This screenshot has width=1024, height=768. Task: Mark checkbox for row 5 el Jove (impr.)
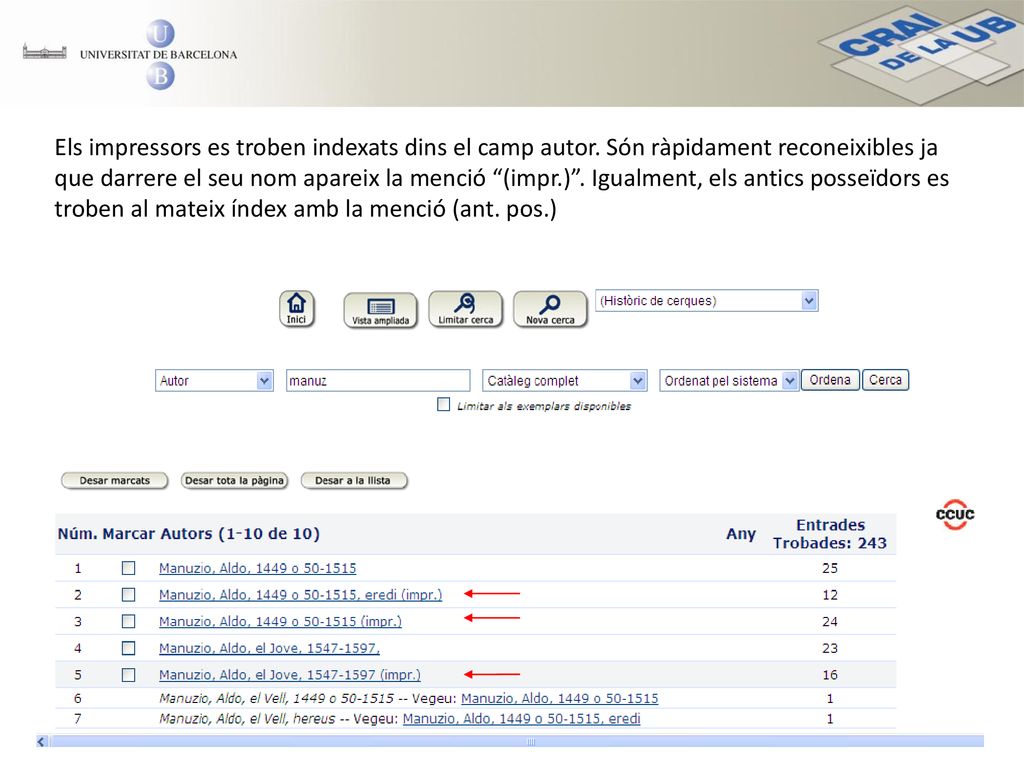(129, 675)
